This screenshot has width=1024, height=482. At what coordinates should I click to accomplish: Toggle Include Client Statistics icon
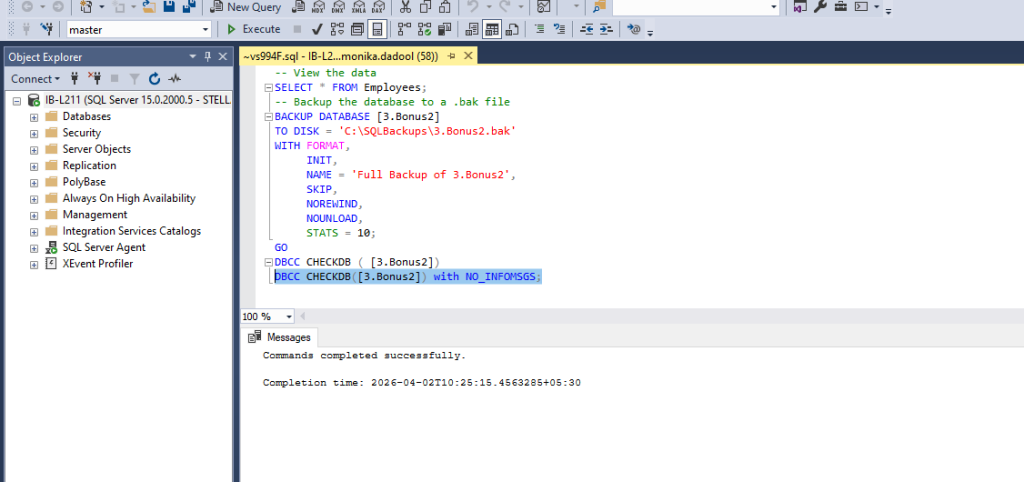point(445,29)
